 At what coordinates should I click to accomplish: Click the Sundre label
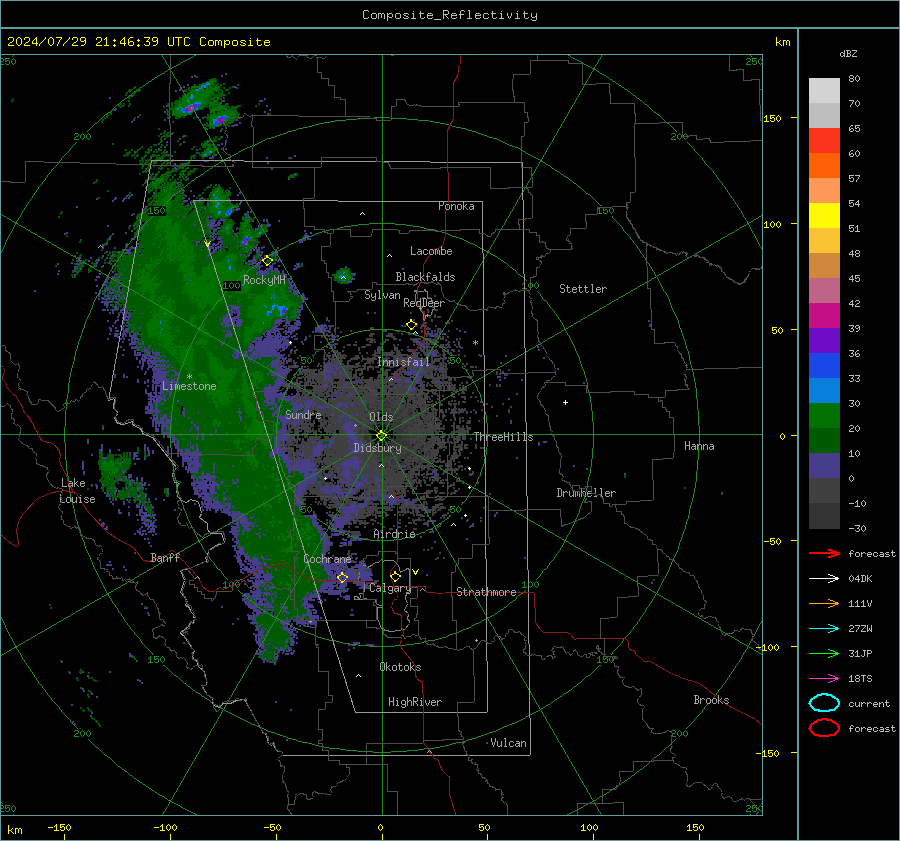(303, 414)
